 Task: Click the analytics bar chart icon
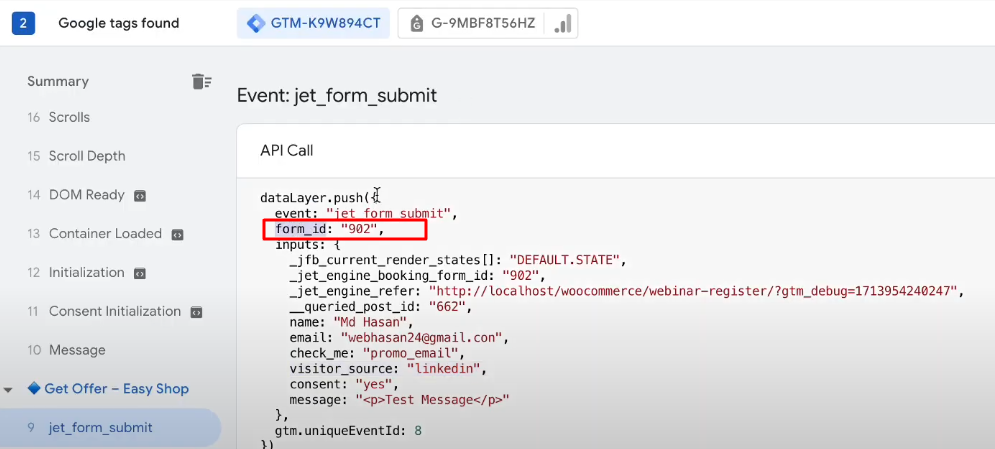562,23
